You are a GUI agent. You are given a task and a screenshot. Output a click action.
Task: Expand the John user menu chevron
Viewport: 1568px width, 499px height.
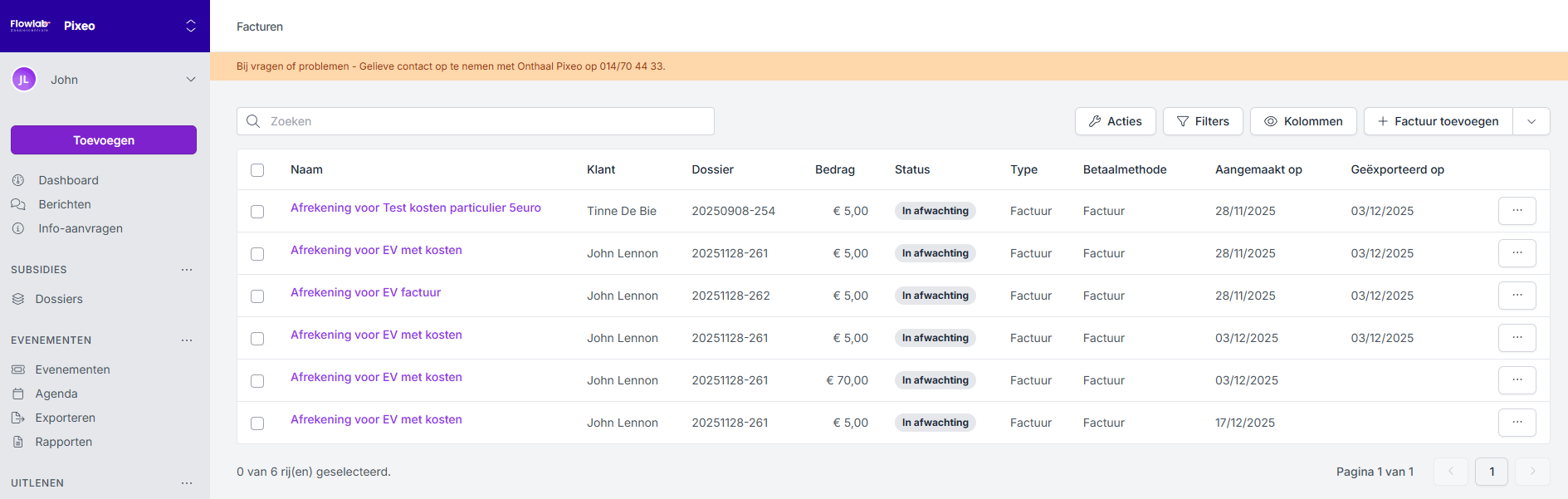(191, 80)
